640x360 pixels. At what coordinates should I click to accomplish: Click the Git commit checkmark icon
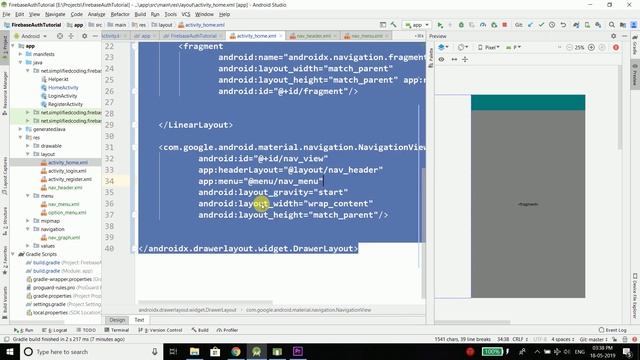[x=541, y=25]
